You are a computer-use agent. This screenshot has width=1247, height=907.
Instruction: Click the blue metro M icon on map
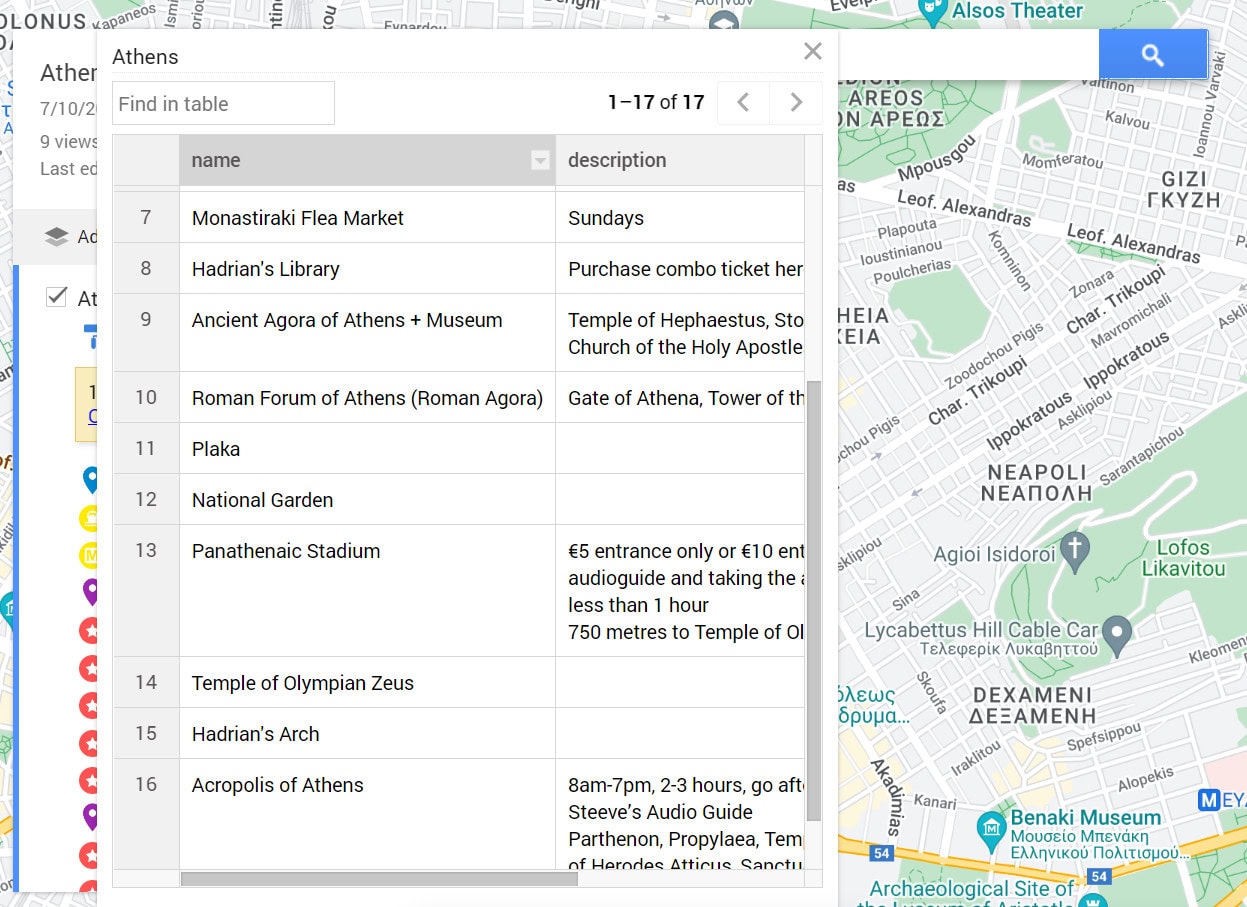pyautogui.click(x=1208, y=800)
